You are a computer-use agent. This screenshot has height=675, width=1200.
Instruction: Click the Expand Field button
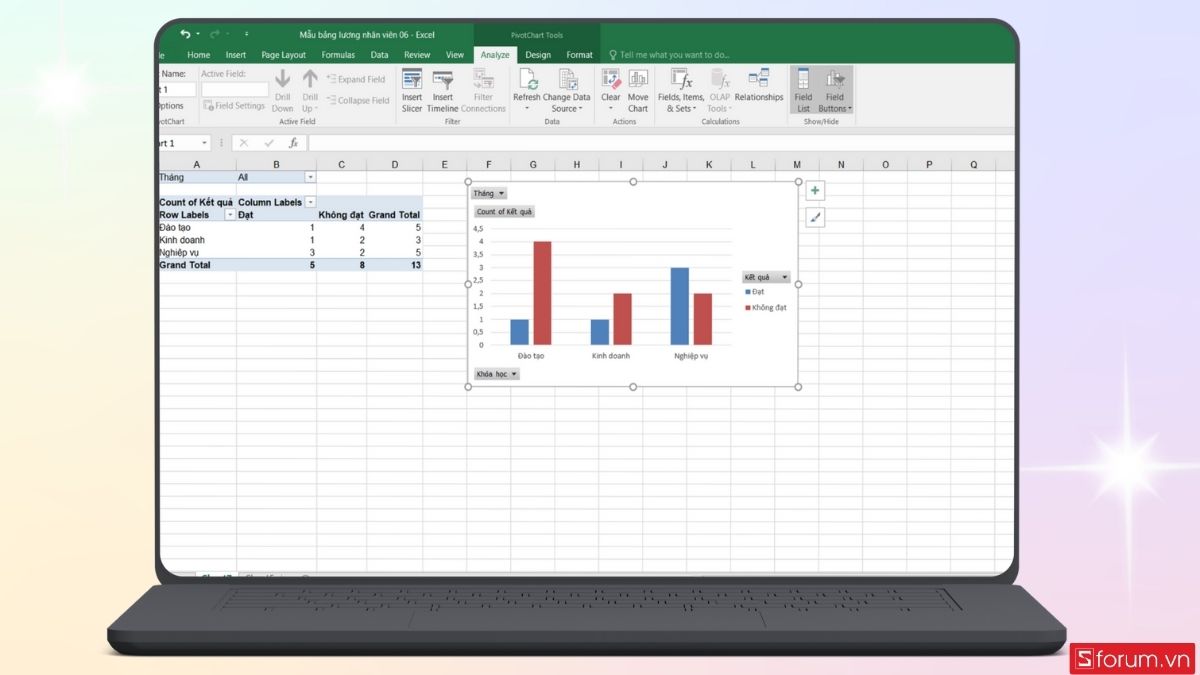click(357, 78)
